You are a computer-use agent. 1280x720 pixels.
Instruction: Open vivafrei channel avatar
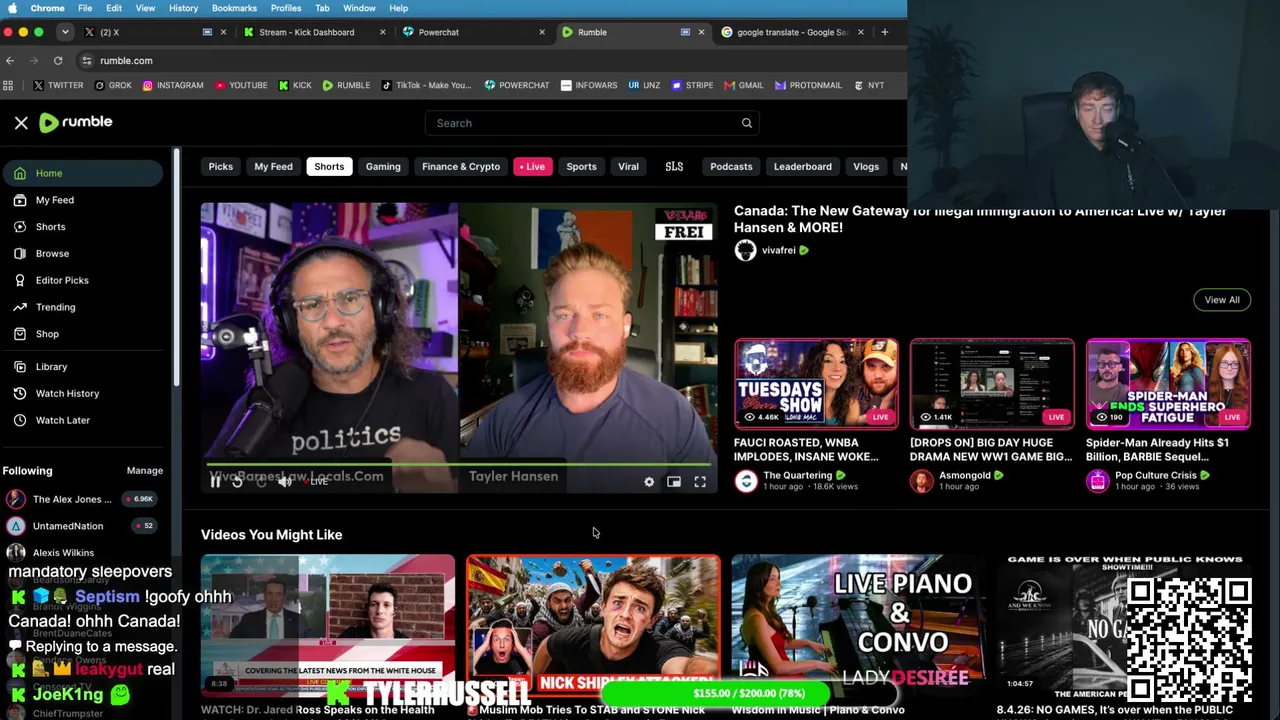click(x=745, y=250)
